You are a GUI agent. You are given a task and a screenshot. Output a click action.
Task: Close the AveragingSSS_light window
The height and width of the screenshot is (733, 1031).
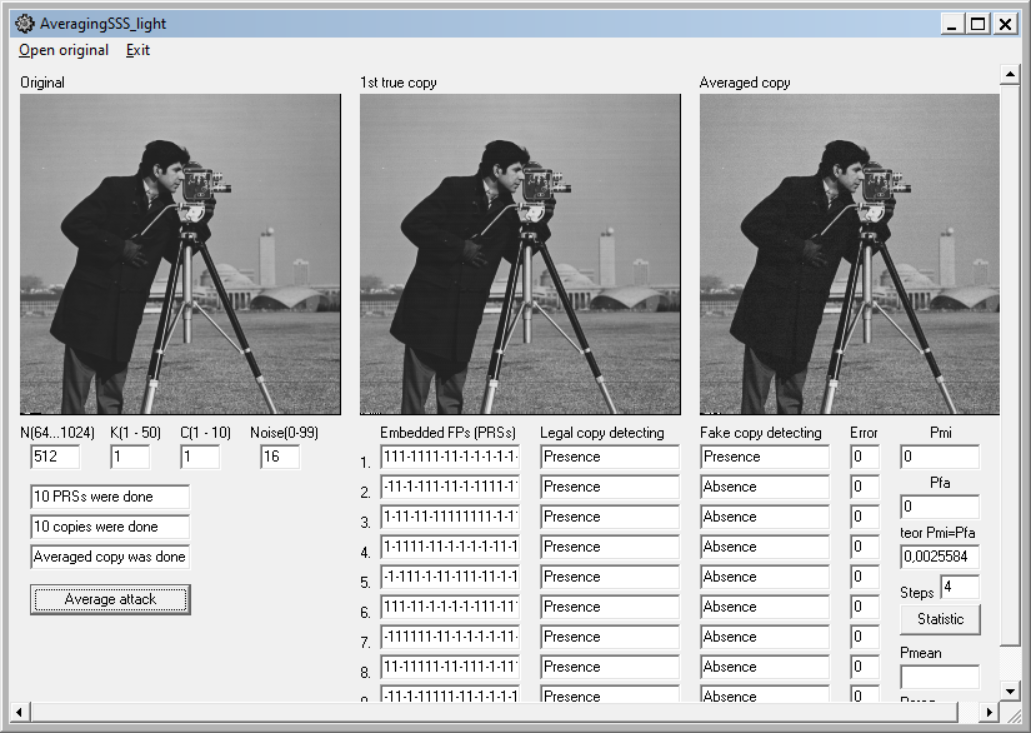(x=1005, y=24)
